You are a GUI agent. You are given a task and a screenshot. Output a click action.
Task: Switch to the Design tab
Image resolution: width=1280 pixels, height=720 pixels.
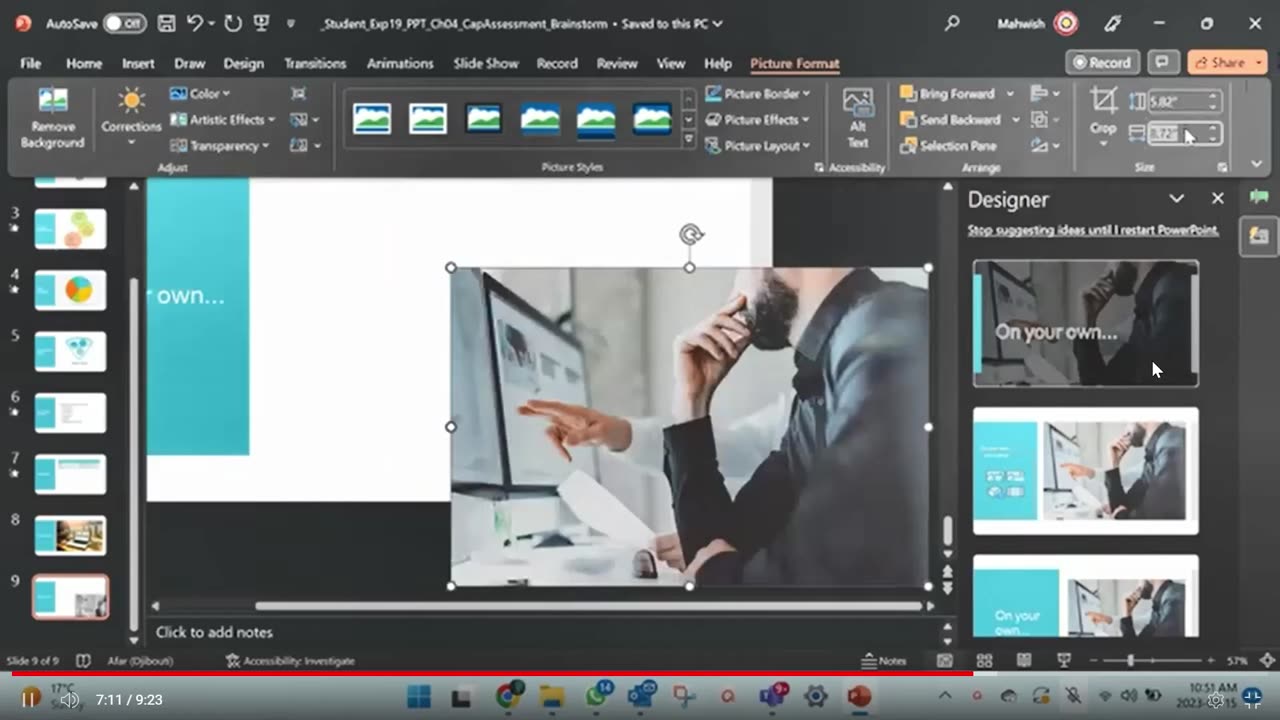(x=243, y=63)
